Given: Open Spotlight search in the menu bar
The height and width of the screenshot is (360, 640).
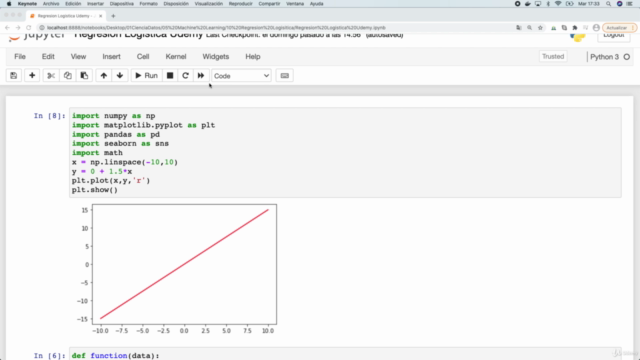Looking at the screenshot, I should coord(609,4).
